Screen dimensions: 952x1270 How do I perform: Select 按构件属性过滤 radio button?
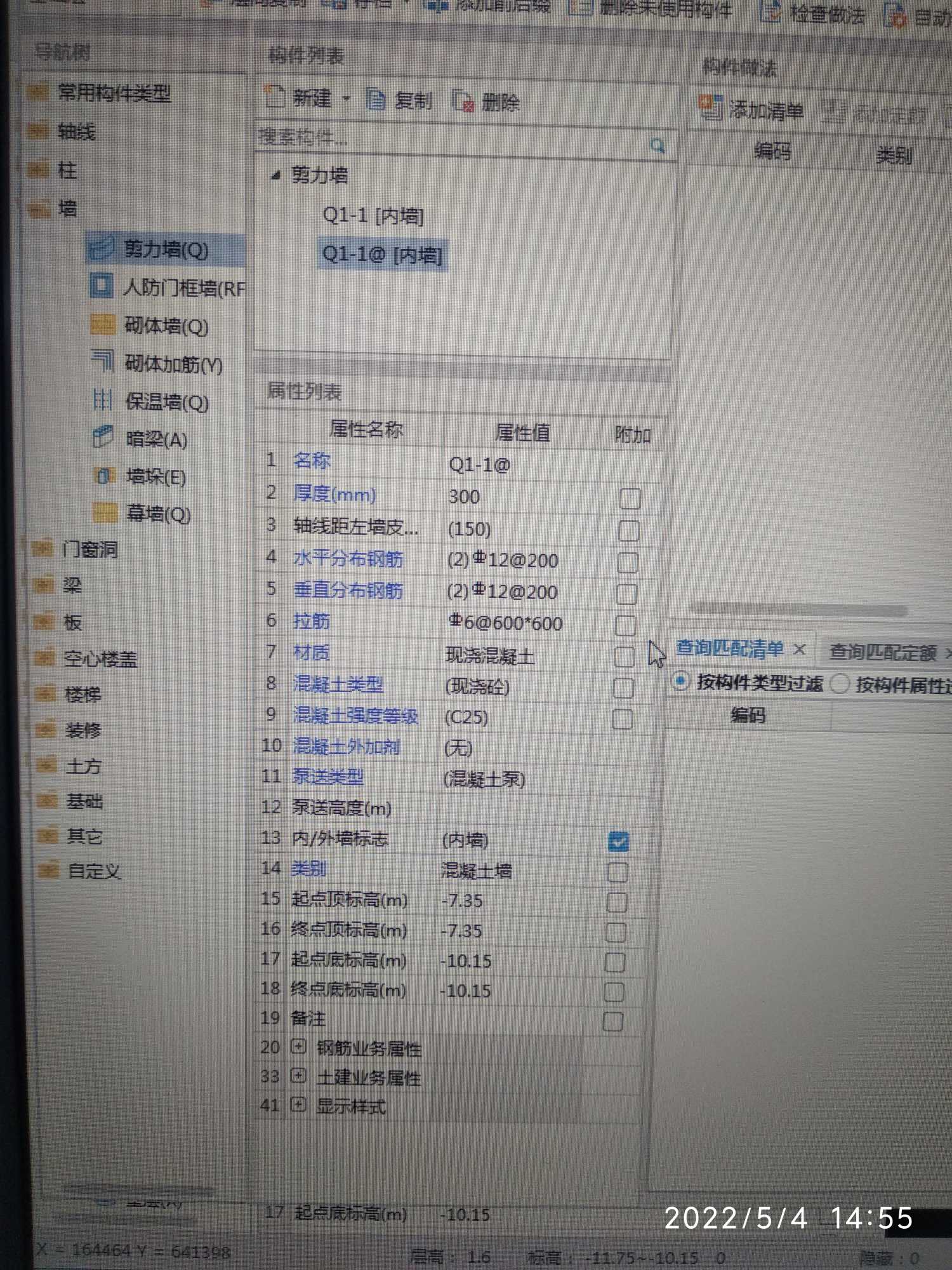(x=840, y=684)
